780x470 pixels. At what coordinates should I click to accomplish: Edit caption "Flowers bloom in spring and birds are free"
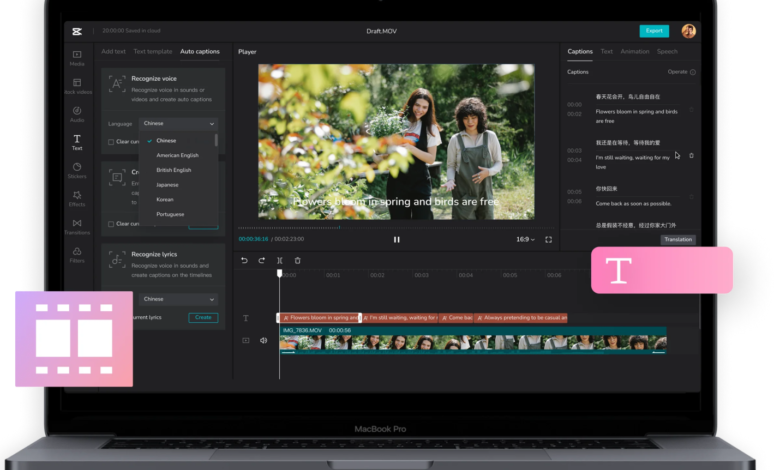pos(636,116)
